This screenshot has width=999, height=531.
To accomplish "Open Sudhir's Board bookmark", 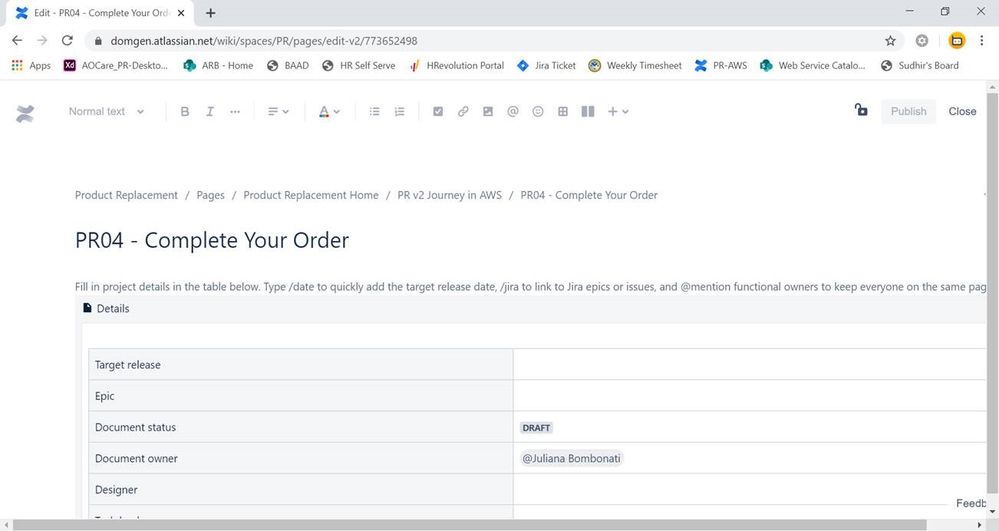I will pyautogui.click(x=919, y=65).
